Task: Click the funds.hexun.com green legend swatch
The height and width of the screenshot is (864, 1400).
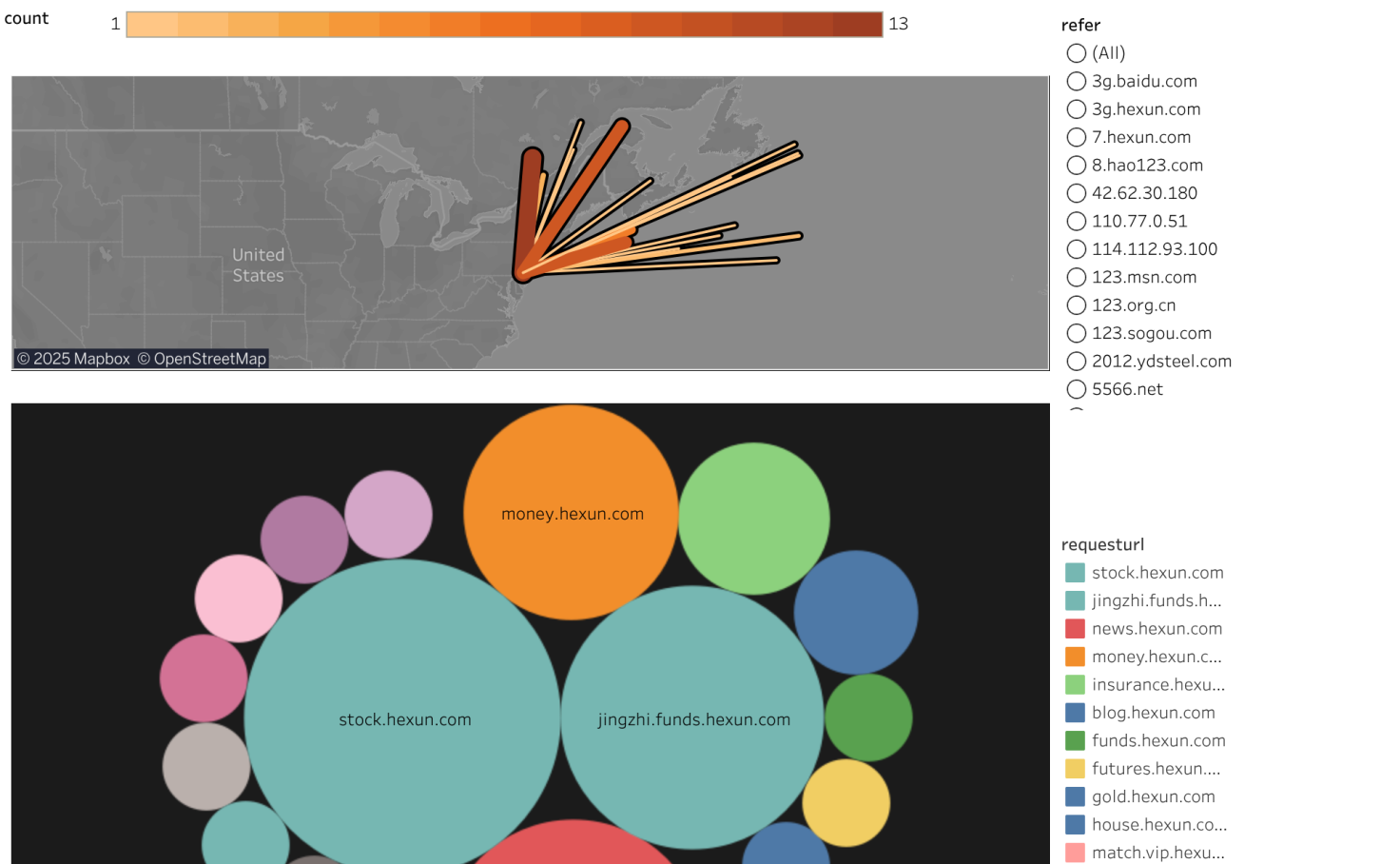Action: click(1076, 740)
